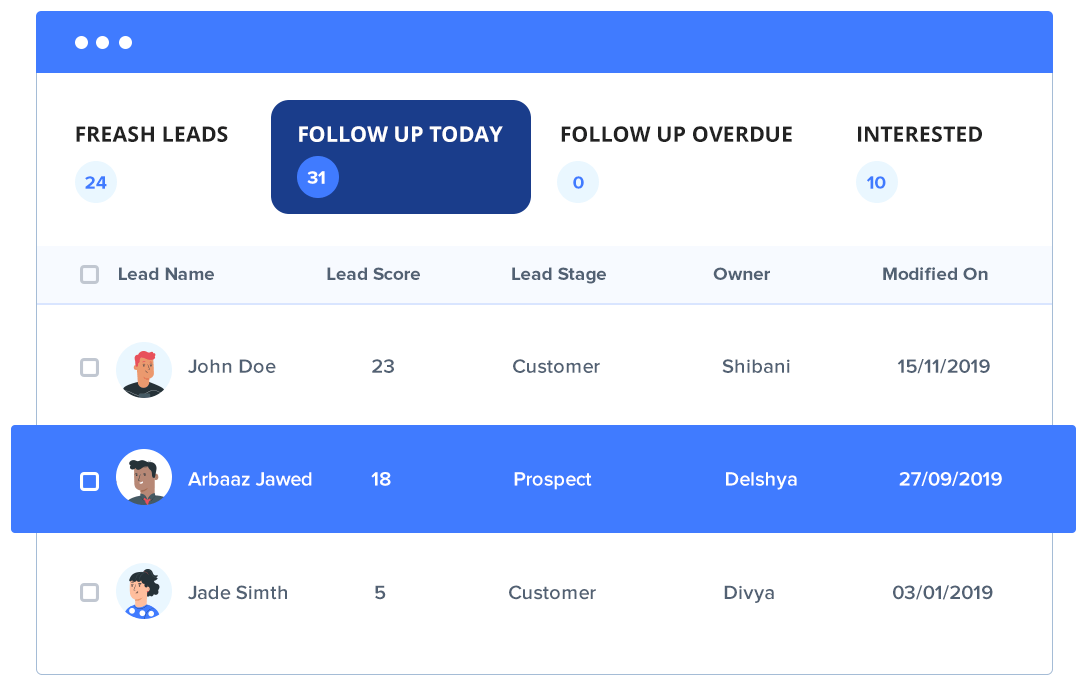This screenshot has height=691, width=1086.
Task: Open the FOLLOW UP OVERDUE tab
Action: click(x=676, y=135)
